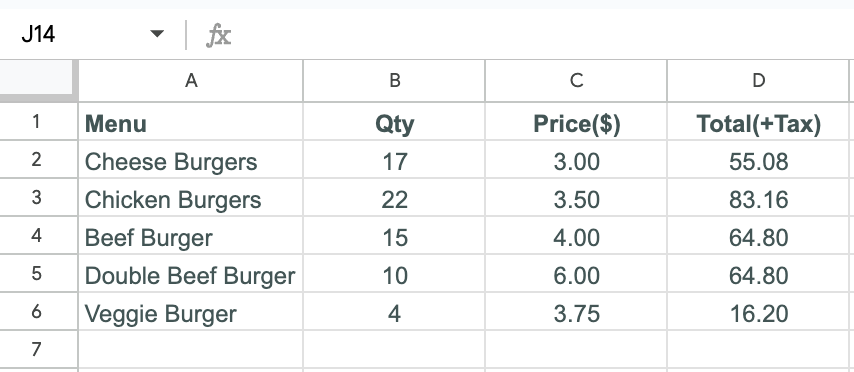The height and width of the screenshot is (372, 854).
Task: Select the total 83.16 cell
Action: pos(758,198)
